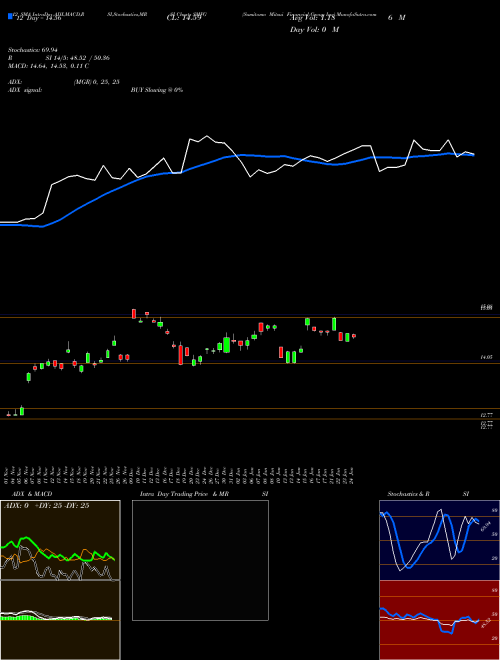Click the blue 12-day SMA legend square
The image size is (500, 660).
click(x=10, y=16)
